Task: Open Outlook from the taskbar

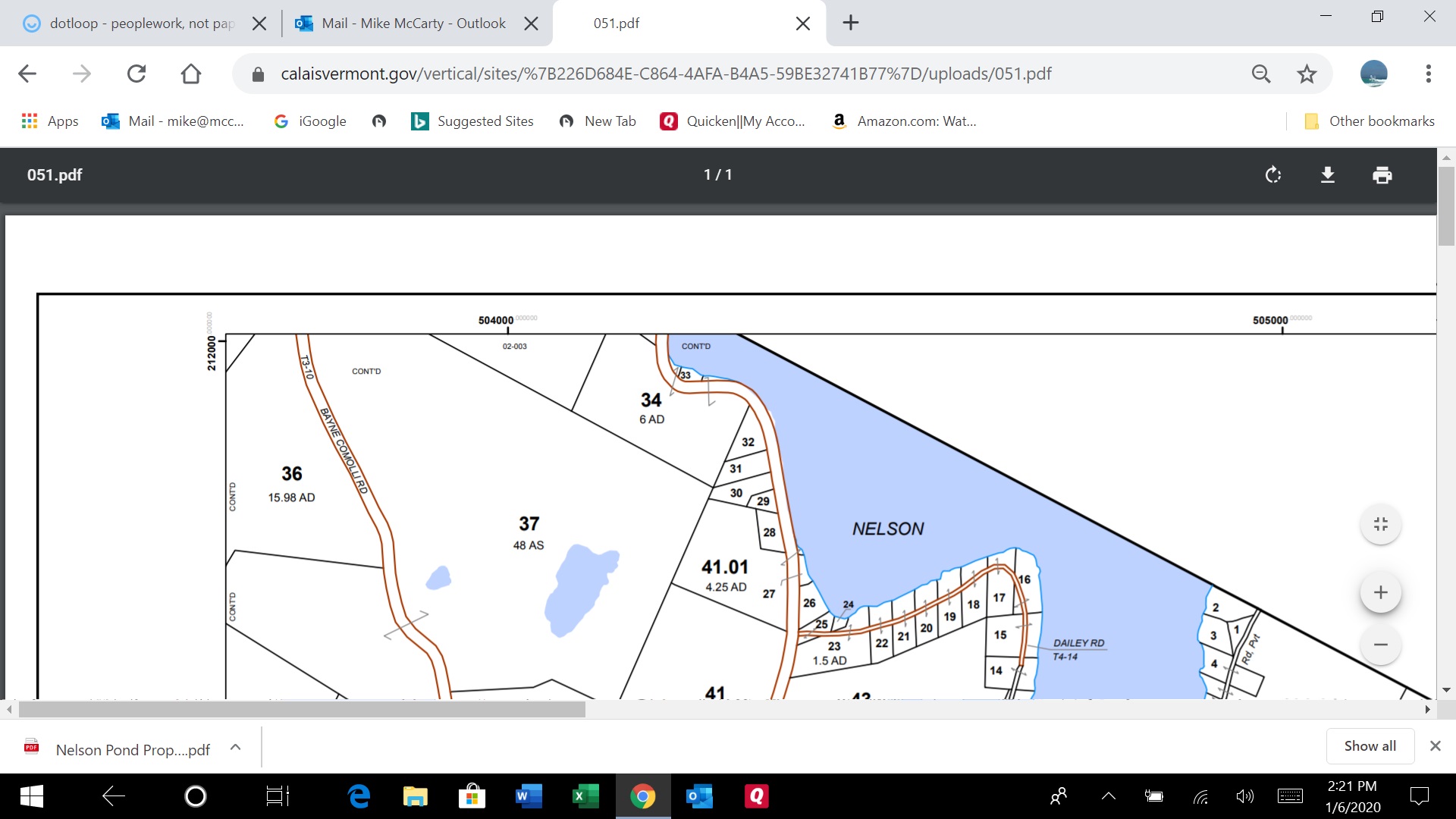Action: point(699,796)
